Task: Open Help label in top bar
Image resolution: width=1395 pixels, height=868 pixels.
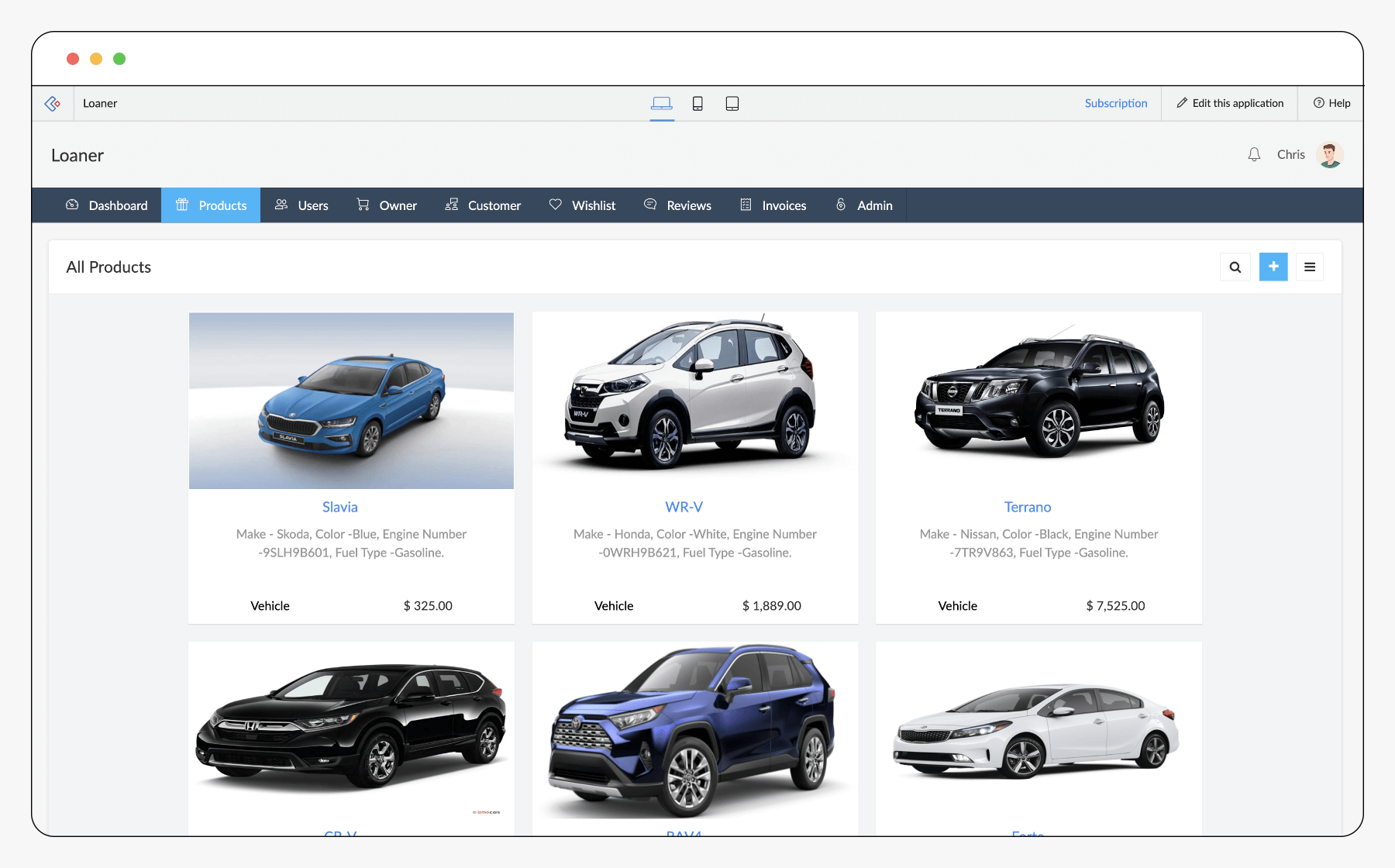Action: click(1339, 103)
